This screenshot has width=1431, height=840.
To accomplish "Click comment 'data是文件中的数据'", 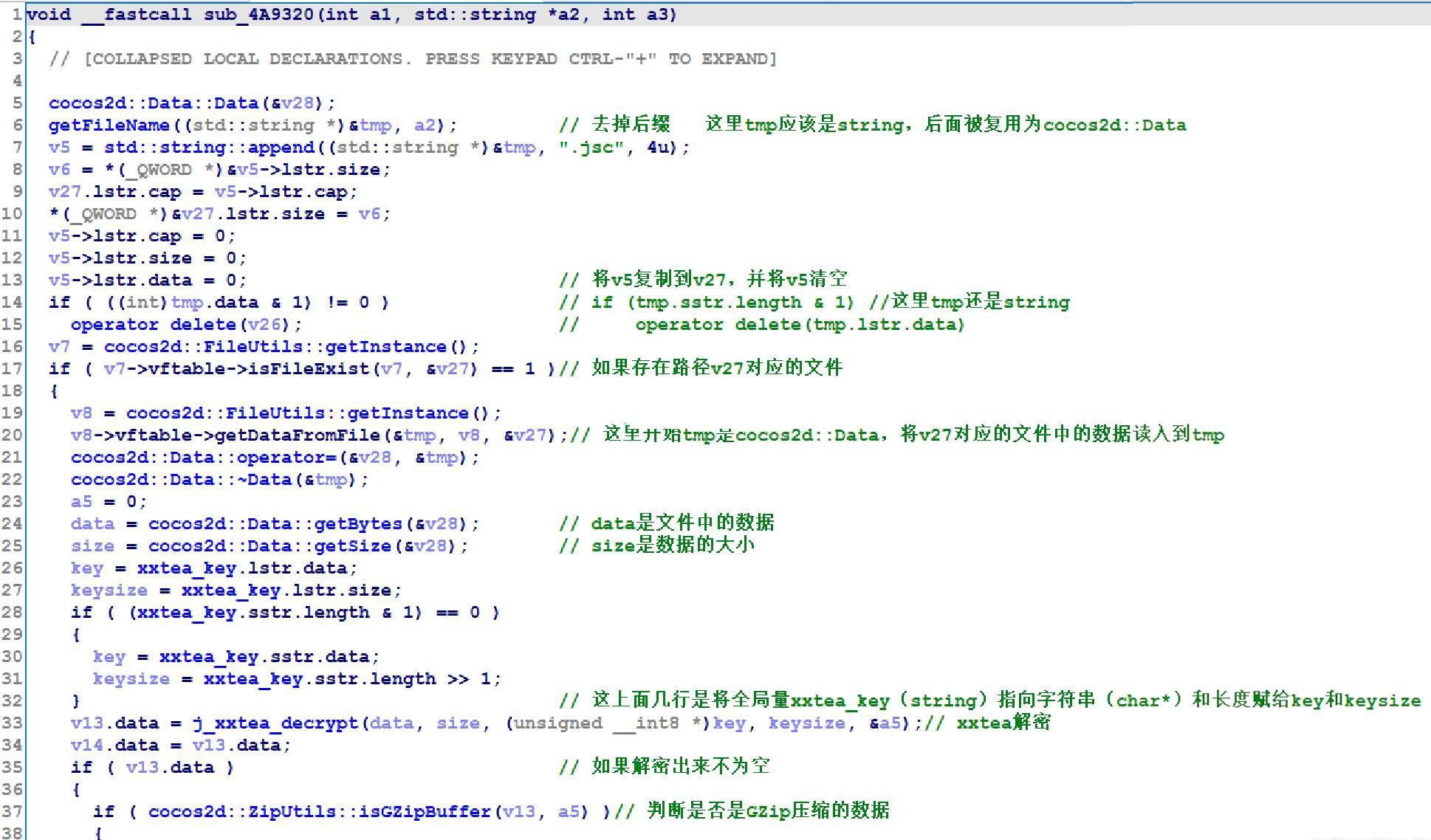I will pyautogui.click(x=682, y=523).
